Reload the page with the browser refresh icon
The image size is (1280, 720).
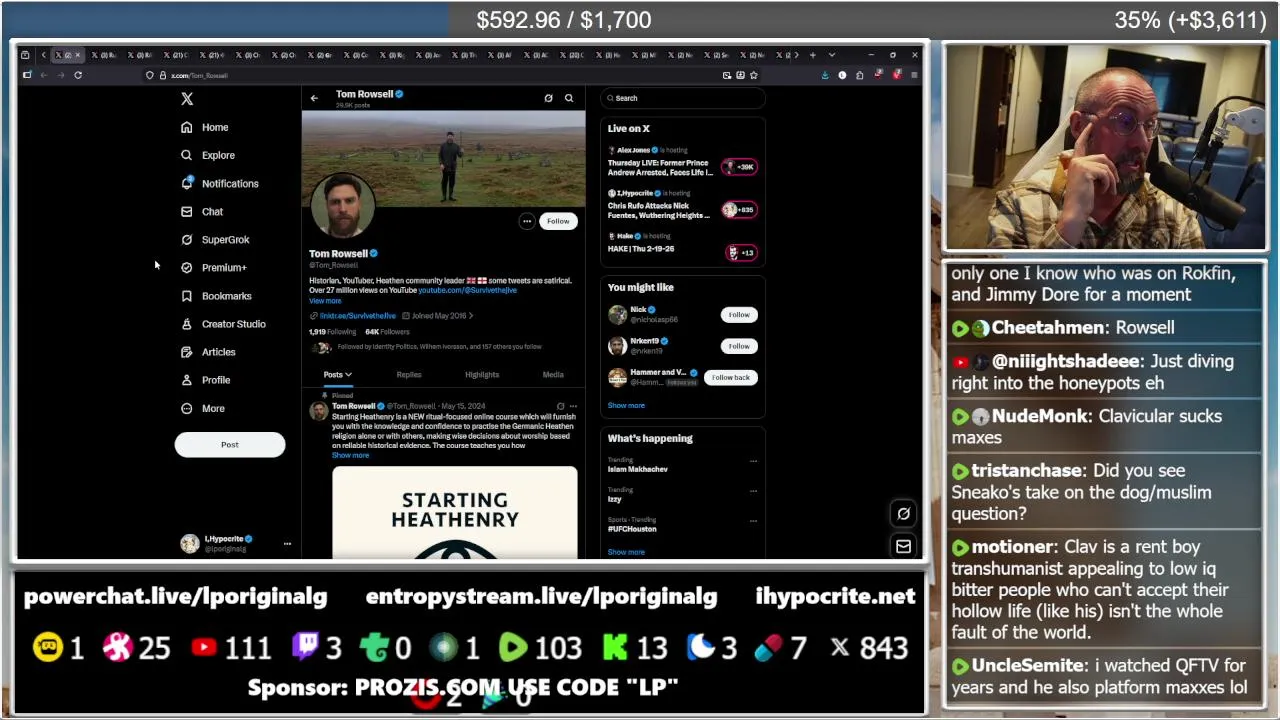click(x=78, y=75)
